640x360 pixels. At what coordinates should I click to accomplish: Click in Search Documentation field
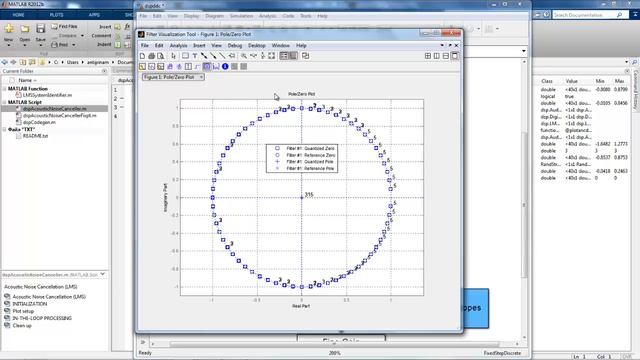coord(584,15)
